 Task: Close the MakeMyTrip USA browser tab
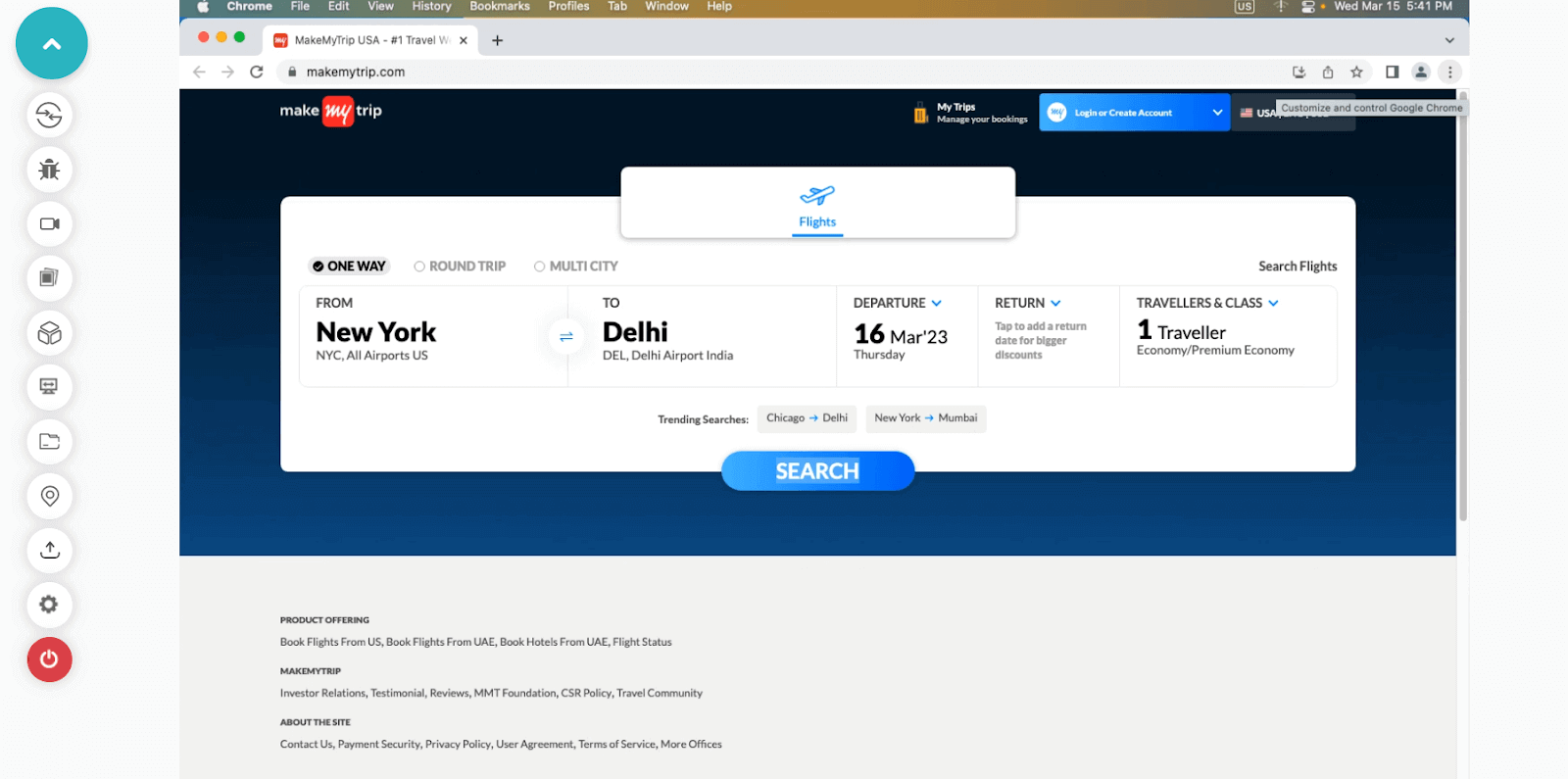click(464, 40)
